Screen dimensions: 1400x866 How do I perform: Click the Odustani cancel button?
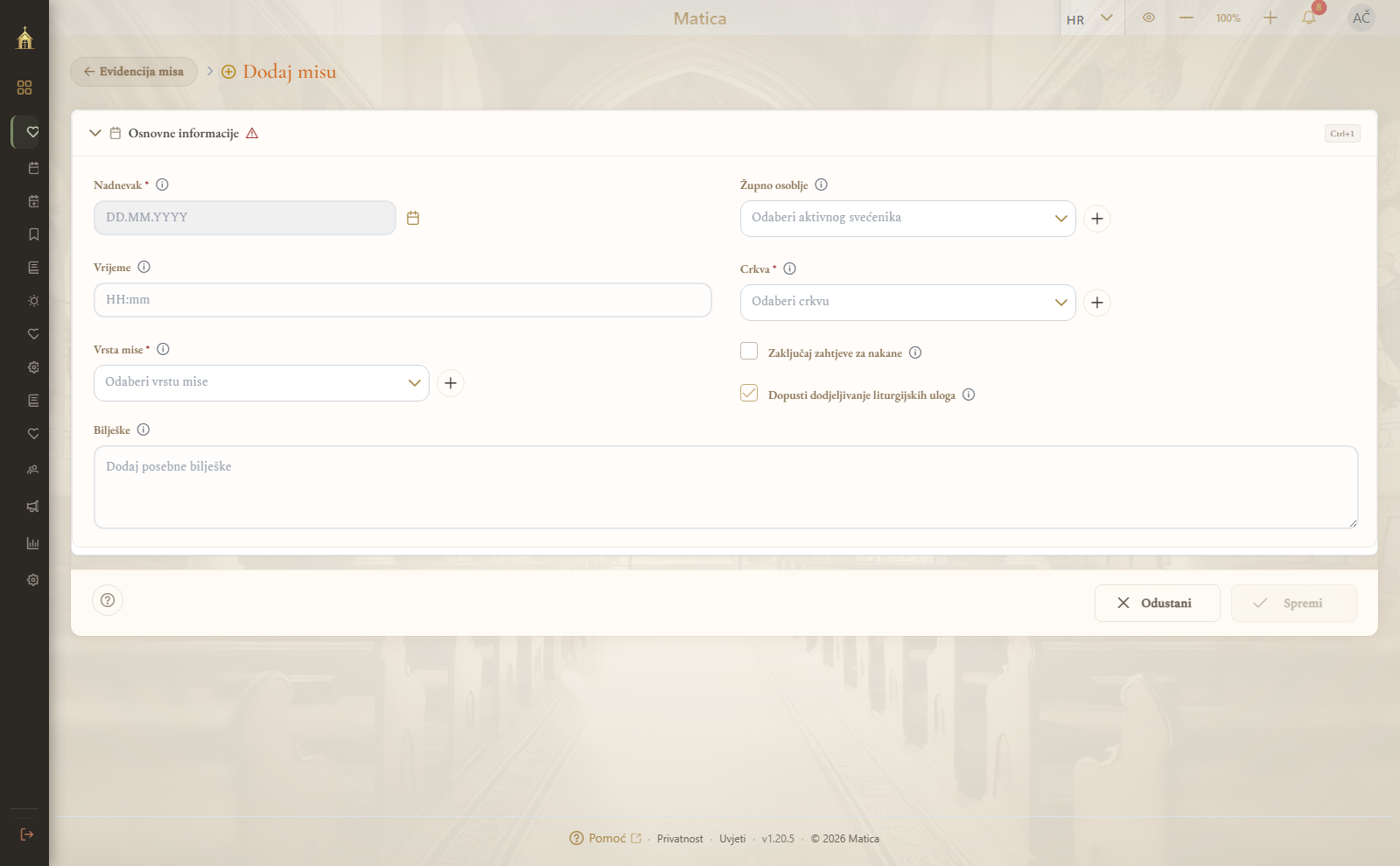(1158, 604)
